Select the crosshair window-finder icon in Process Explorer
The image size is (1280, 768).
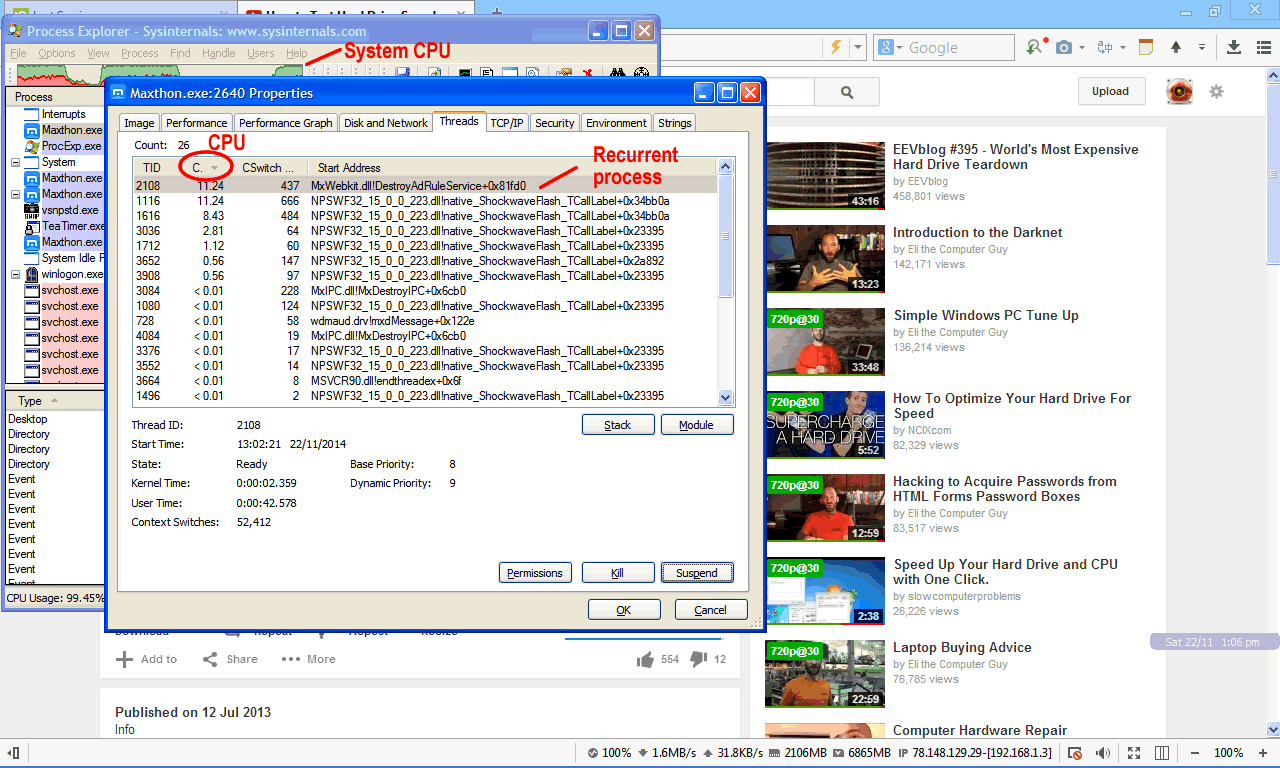click(x=641, y=74)
